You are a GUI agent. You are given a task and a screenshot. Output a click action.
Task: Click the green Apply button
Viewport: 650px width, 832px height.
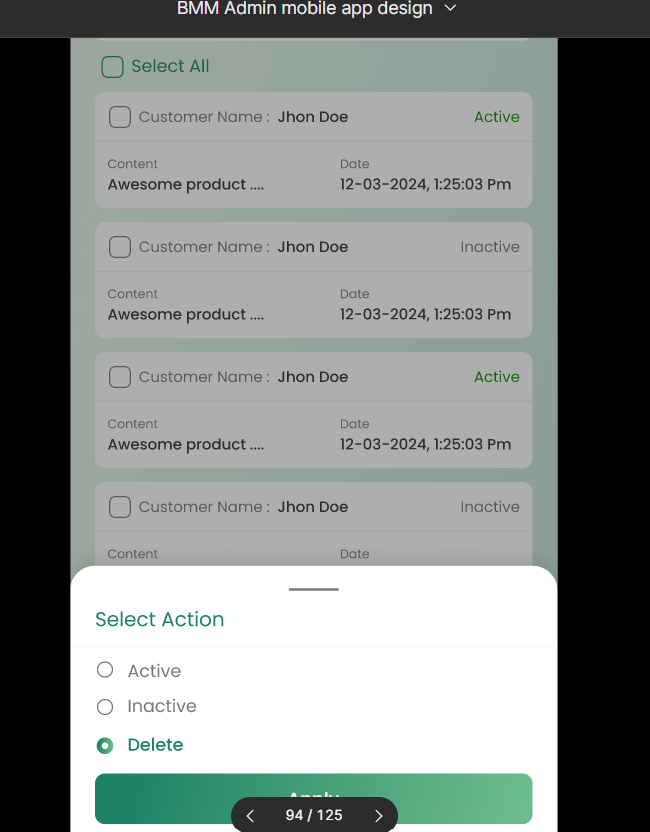pos(314,799)
